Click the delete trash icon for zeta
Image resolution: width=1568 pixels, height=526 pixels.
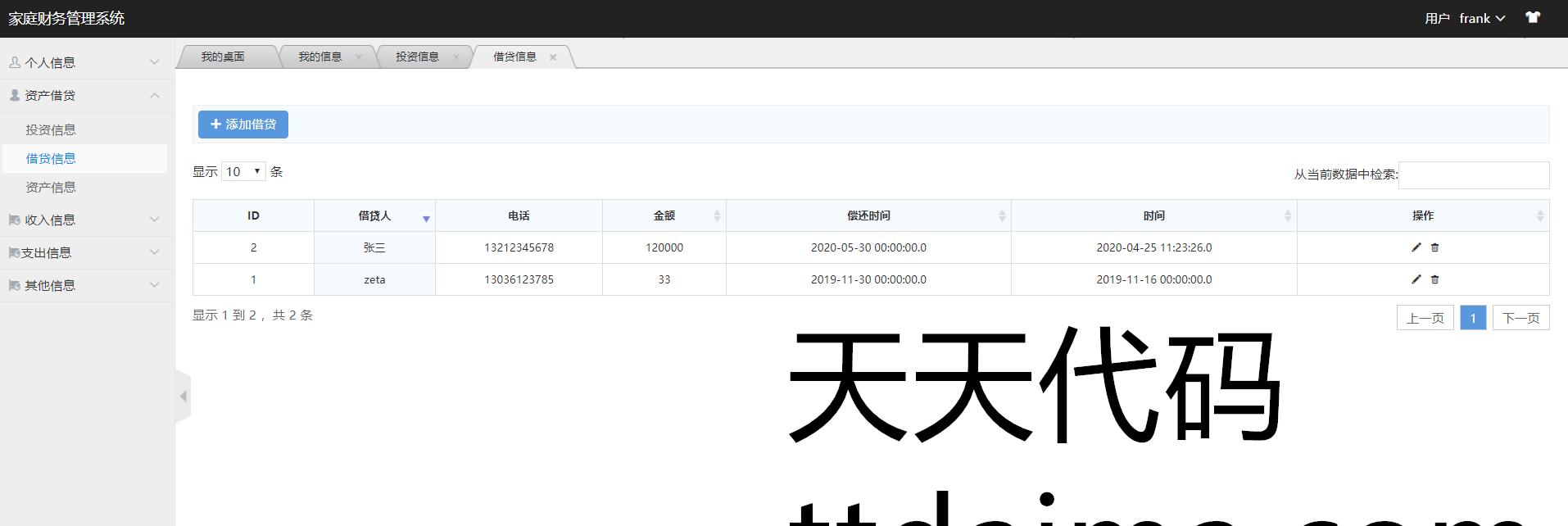point(1434,279)
